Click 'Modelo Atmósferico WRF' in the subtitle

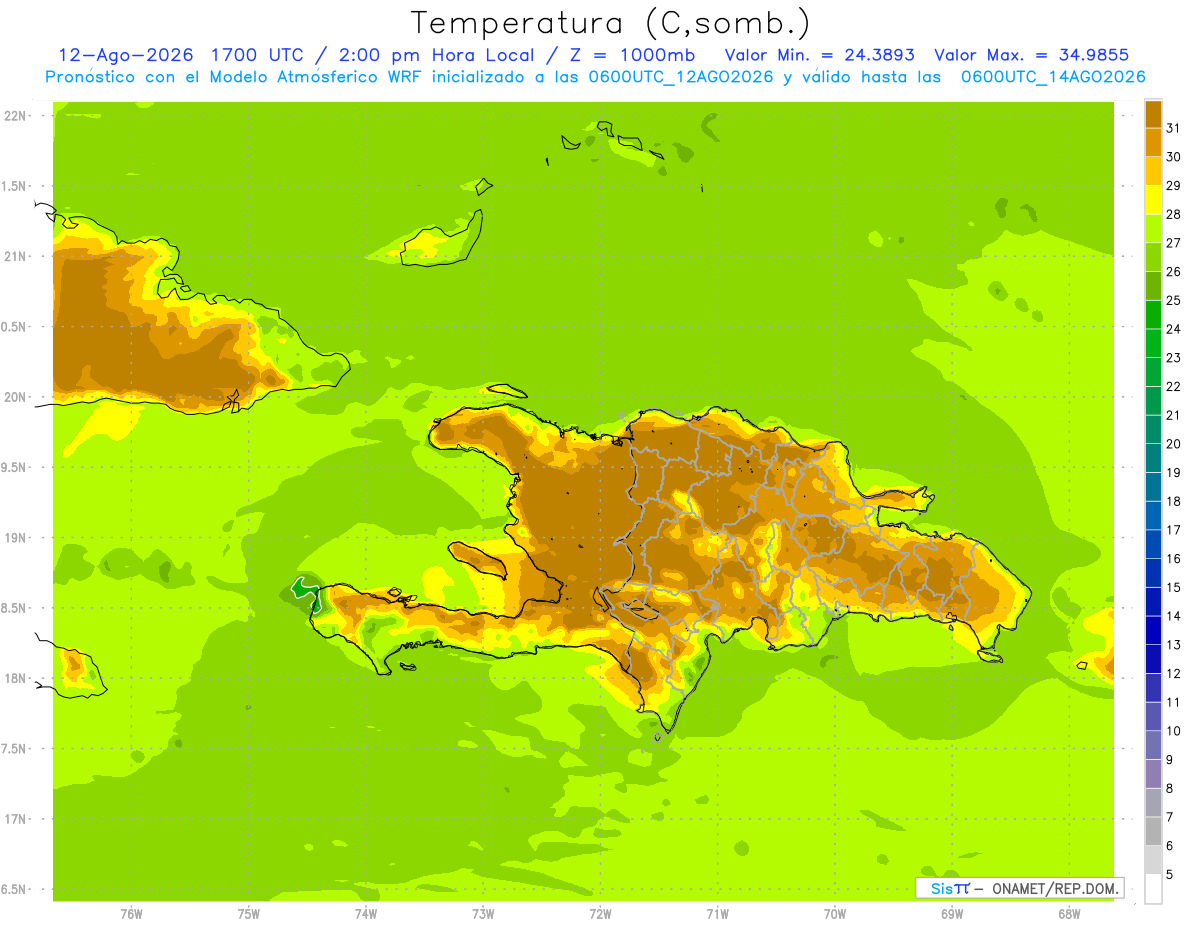pos(314,77)
